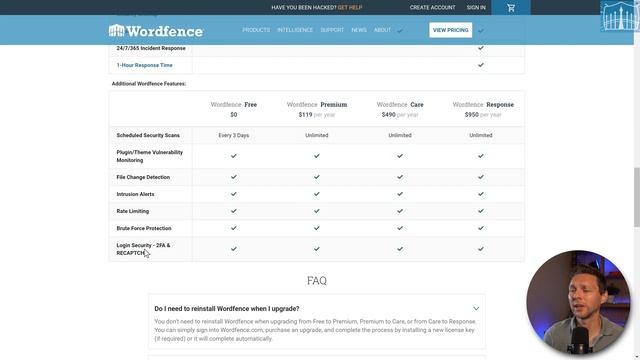Click the 'FAQ' heading
This screenshot has height=360, width=640.
click(317, 280)
